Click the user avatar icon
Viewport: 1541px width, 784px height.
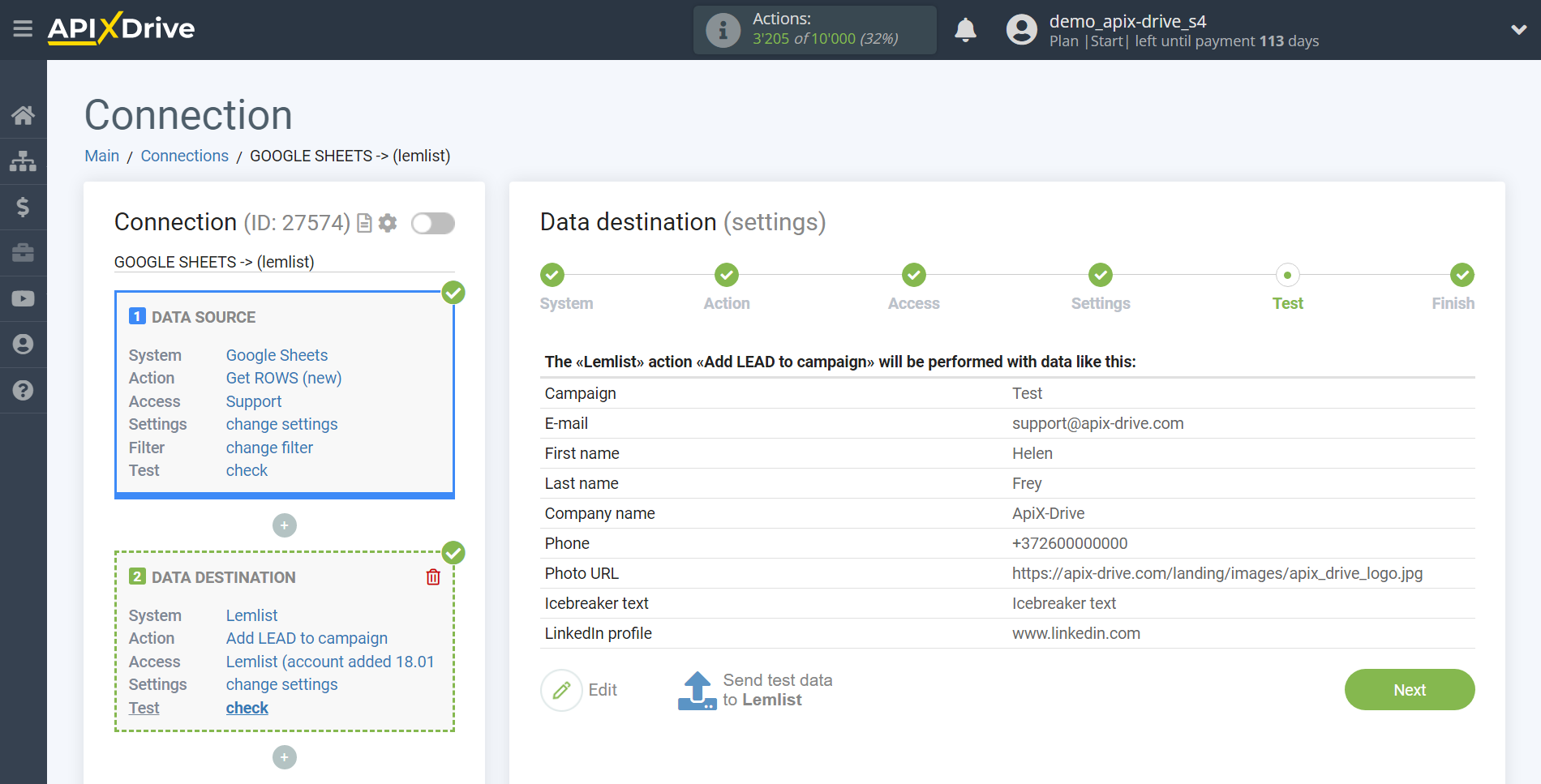coord(1022,30)
